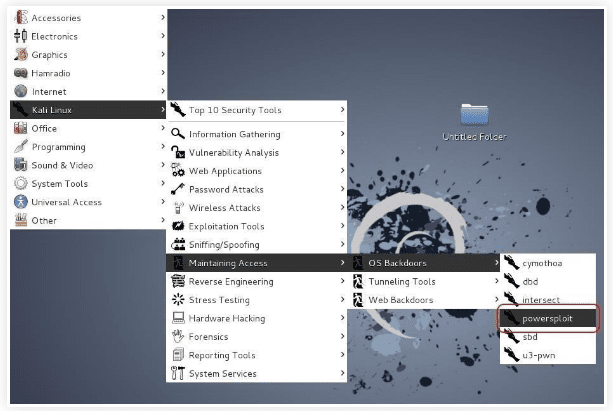This screenshot has height=411, width=613.
Task: Open the Reverse Engineering menu entry
Action: pyautogui.click(x=230, y=282)
